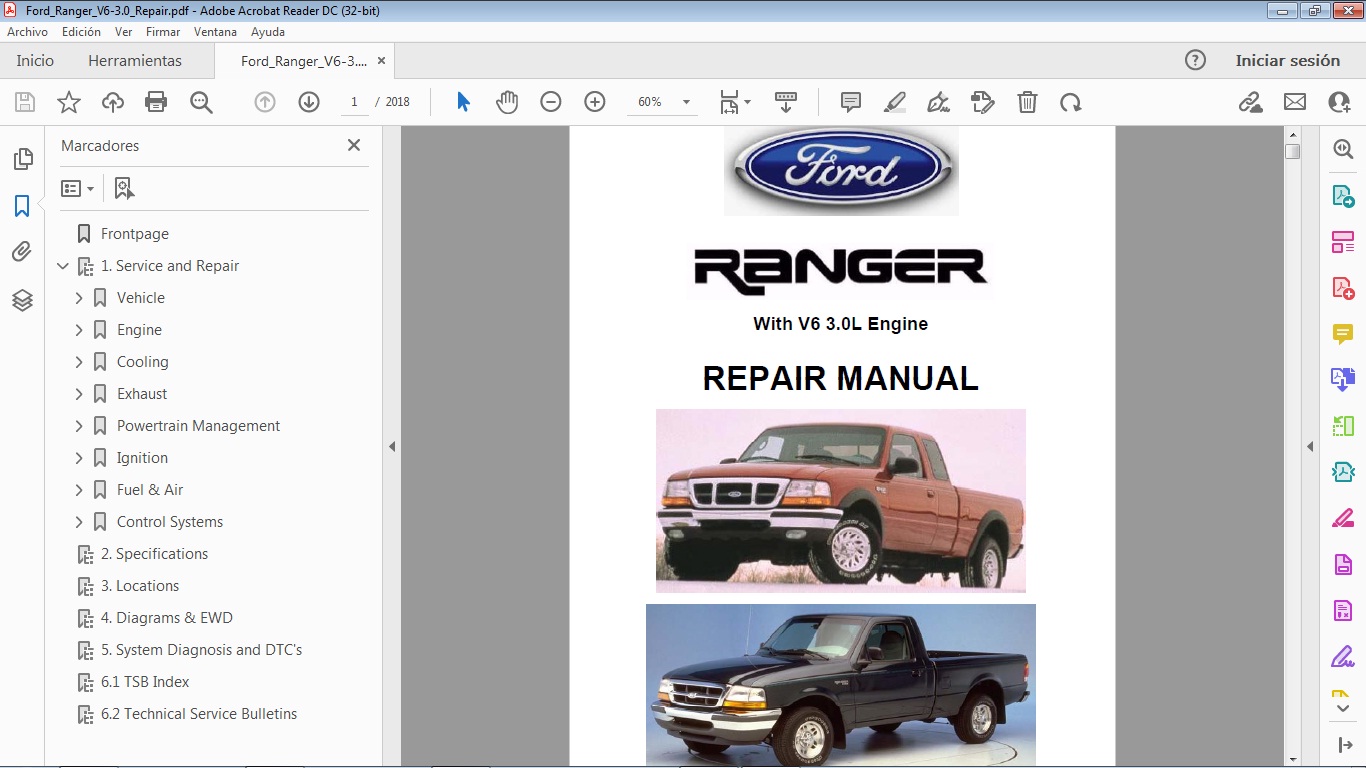
Task: Select the Hand tool
Action: [507, 101]
